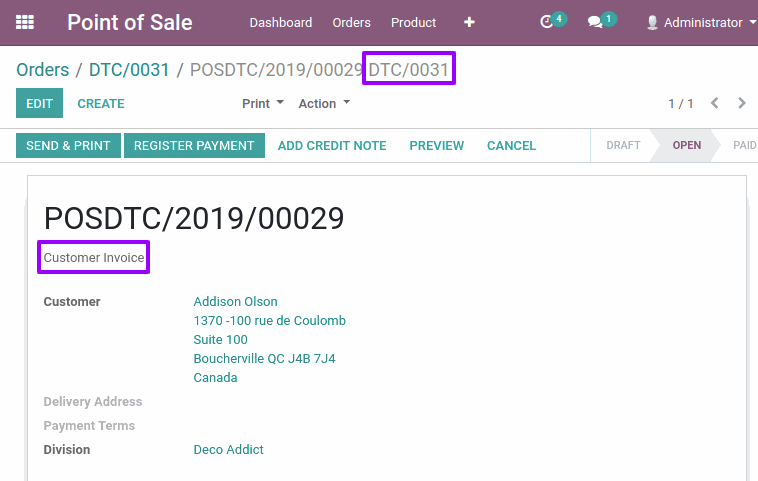Viewport: 758px width, 481px height.
Task: Open the Administrator user menu caret
Action: click(x=753, y=22)
